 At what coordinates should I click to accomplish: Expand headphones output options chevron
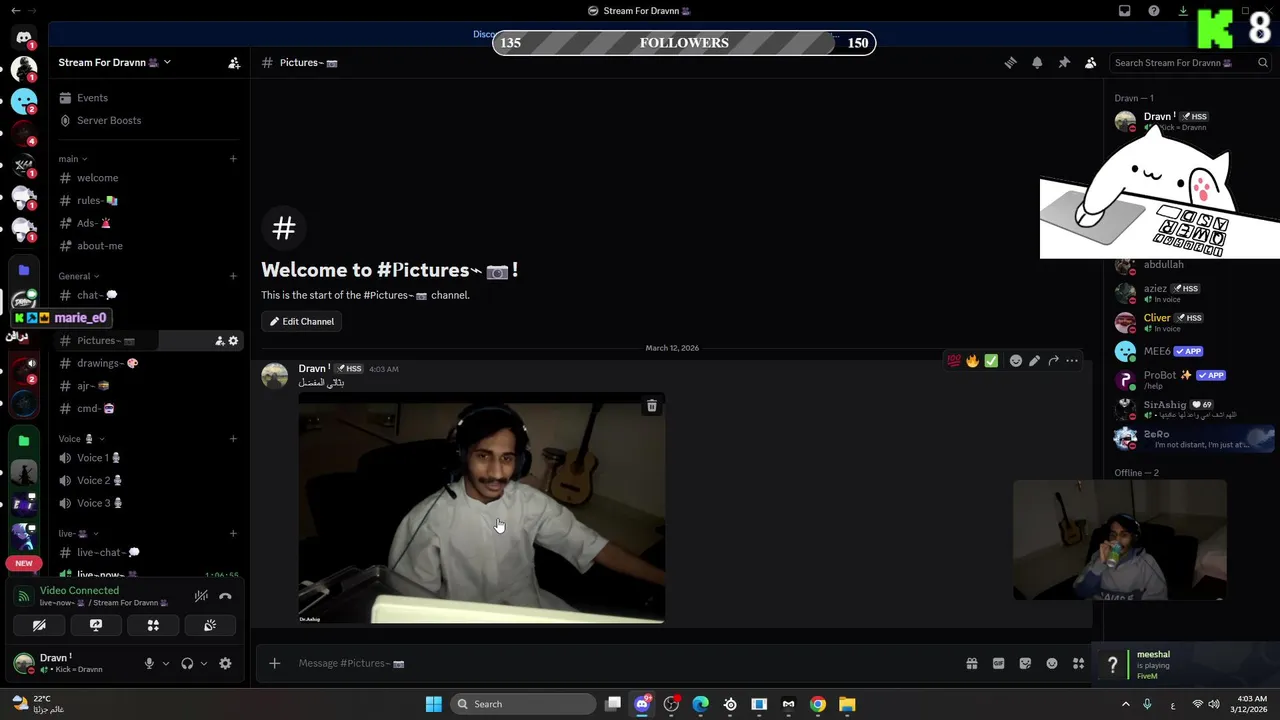(x=204, y=663)
